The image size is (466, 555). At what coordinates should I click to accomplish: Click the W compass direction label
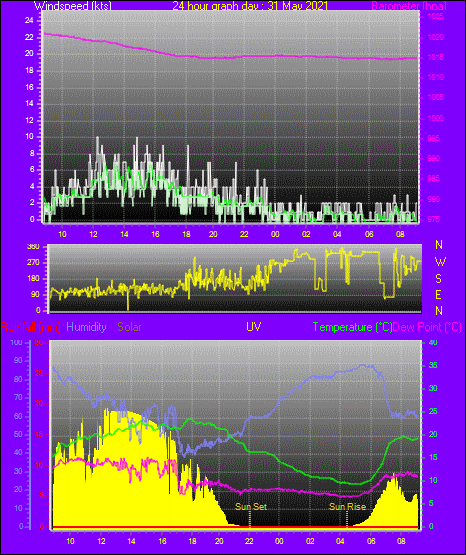(x=440, y=262)
